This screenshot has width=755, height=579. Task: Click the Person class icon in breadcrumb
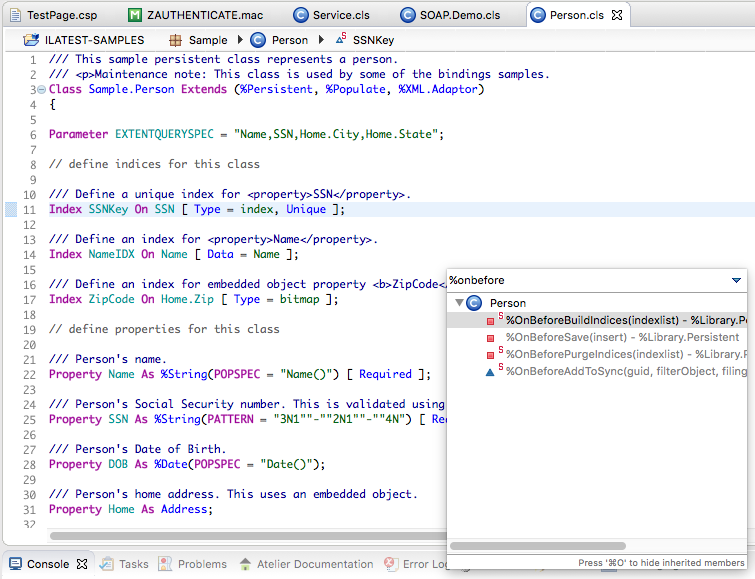pyautogui.click(x=258, y=40)
